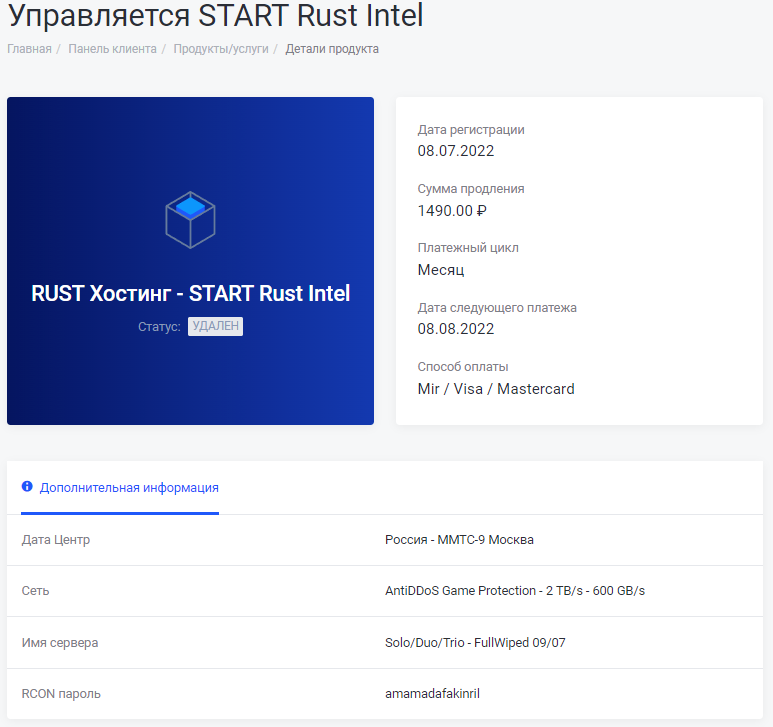Open the Дополнительная информация tab

tap(128, 488)
